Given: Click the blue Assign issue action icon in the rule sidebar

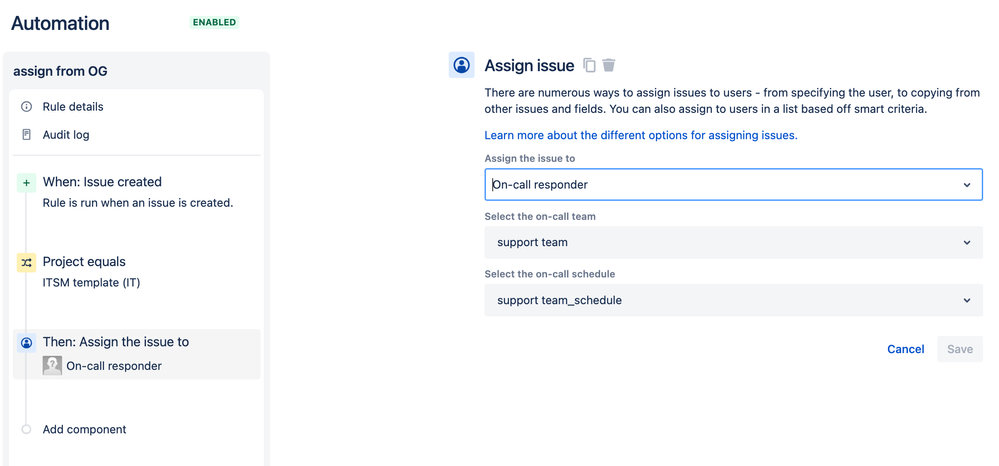Looking at the screenshot, I should [27, 342].
